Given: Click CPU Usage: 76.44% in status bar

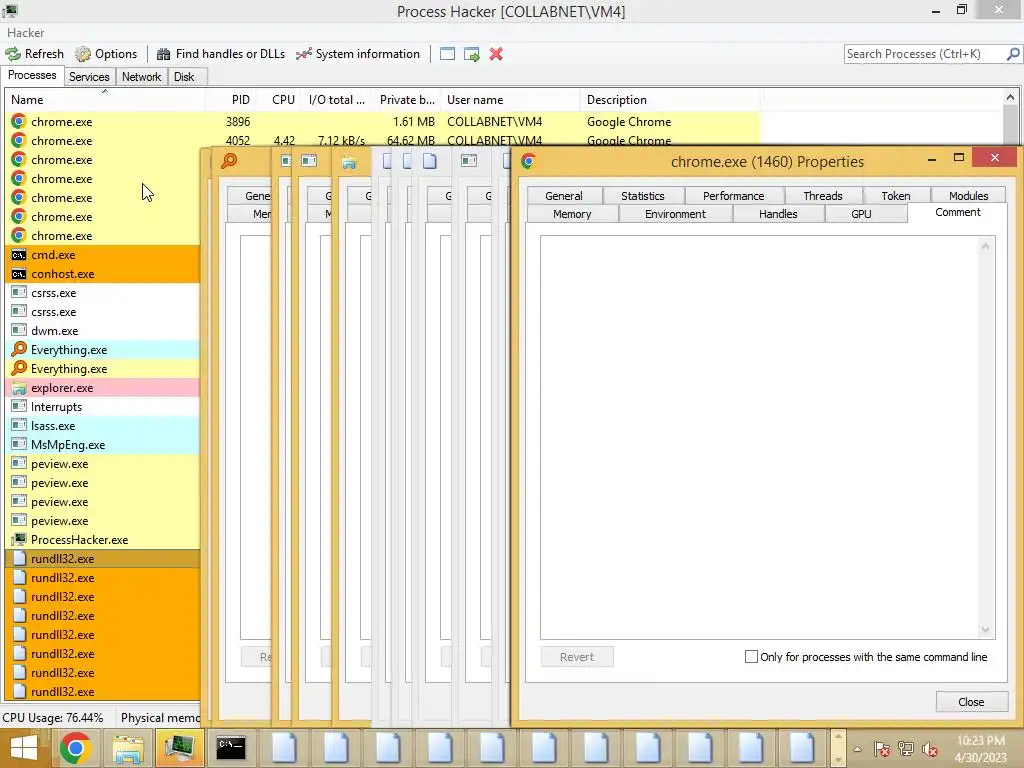Looking at the screenshot, I should pos(53,717).
